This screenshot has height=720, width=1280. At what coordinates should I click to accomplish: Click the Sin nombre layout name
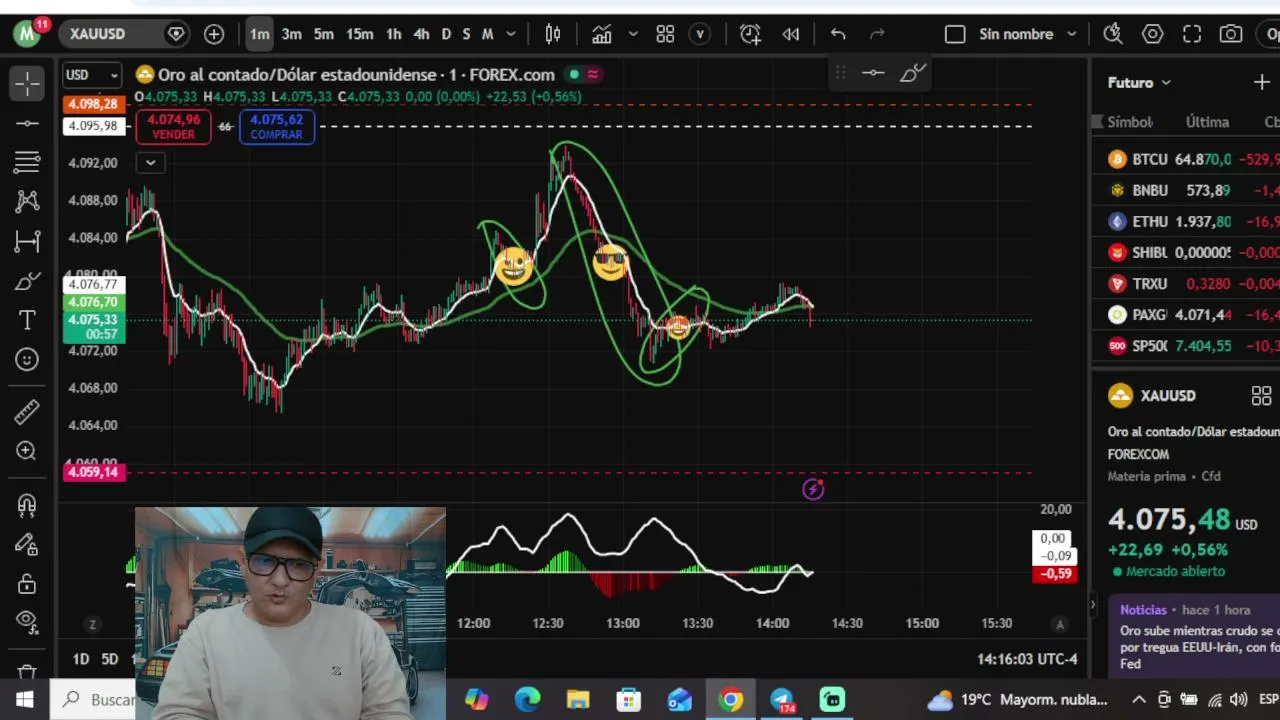tap(1016, 34)
